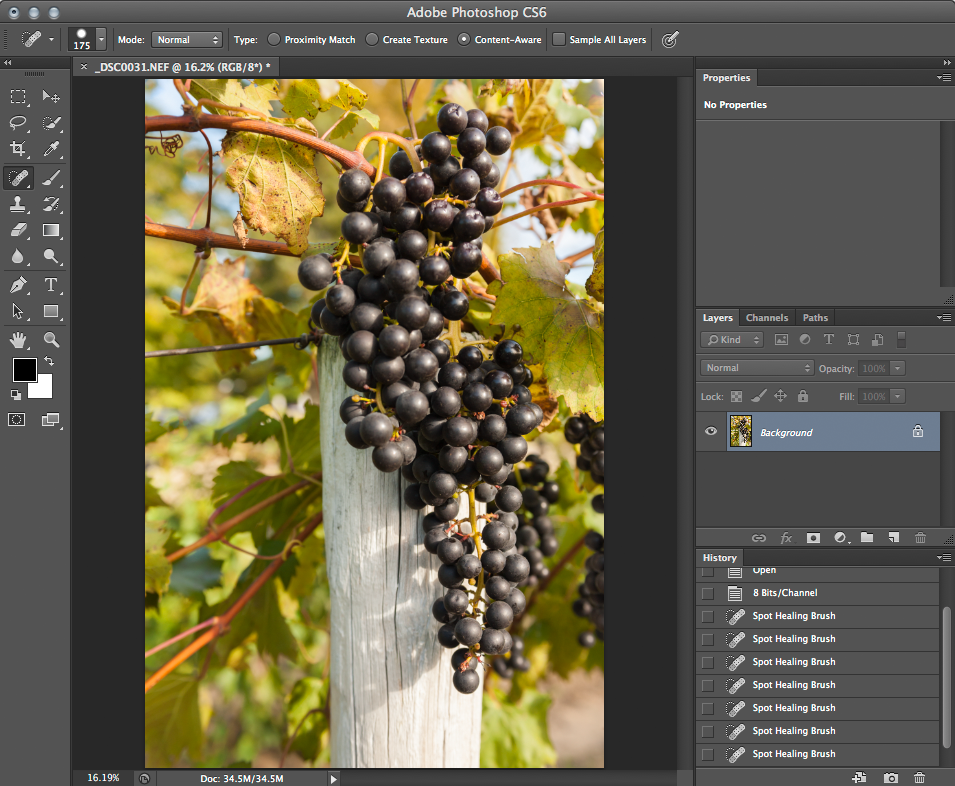955x786 pixels.
Task: Click the delete layer trash button
Action: coord(920,538)
